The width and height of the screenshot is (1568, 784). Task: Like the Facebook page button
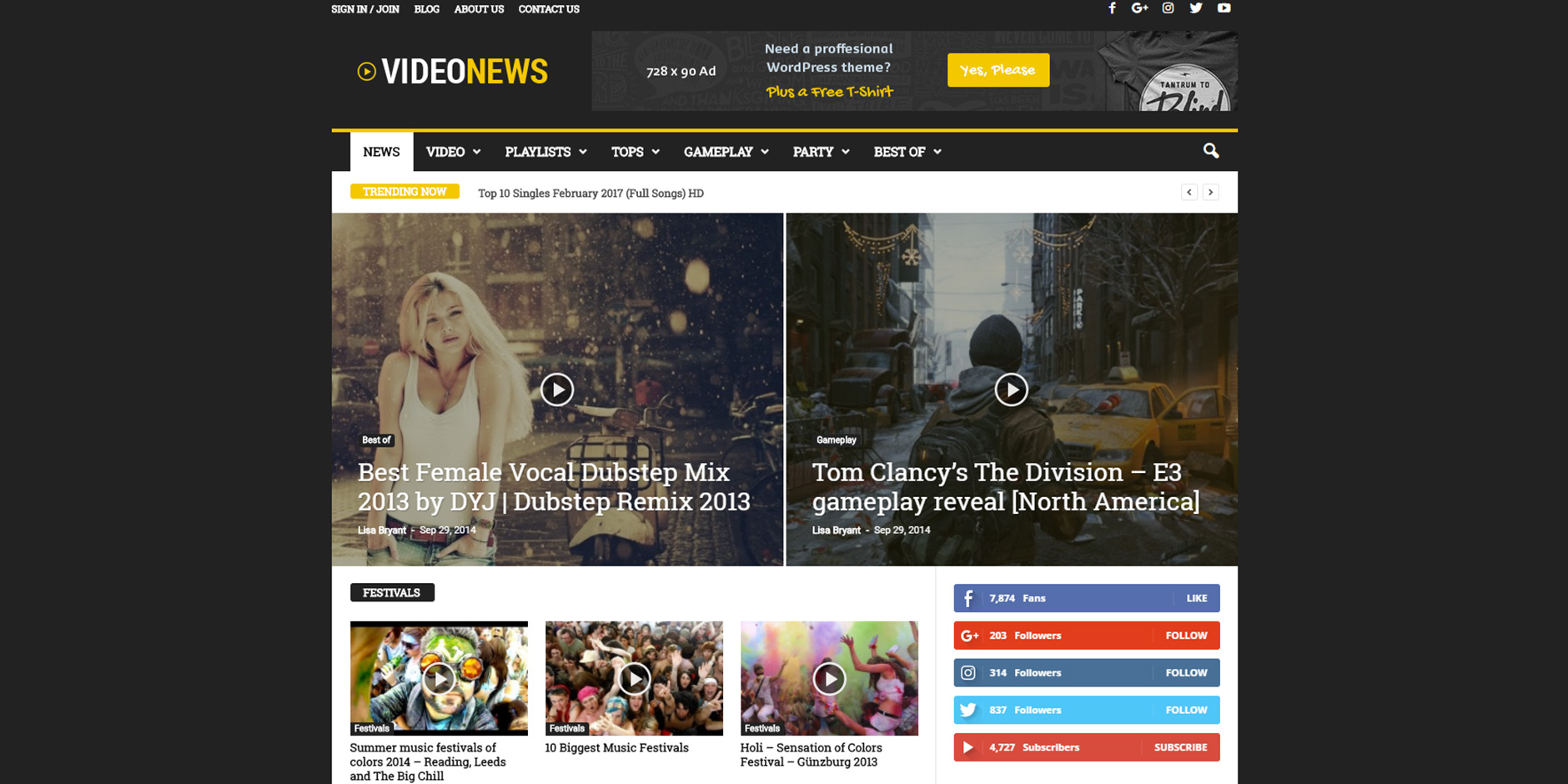pyautogui.click(x=1197, y=598)
